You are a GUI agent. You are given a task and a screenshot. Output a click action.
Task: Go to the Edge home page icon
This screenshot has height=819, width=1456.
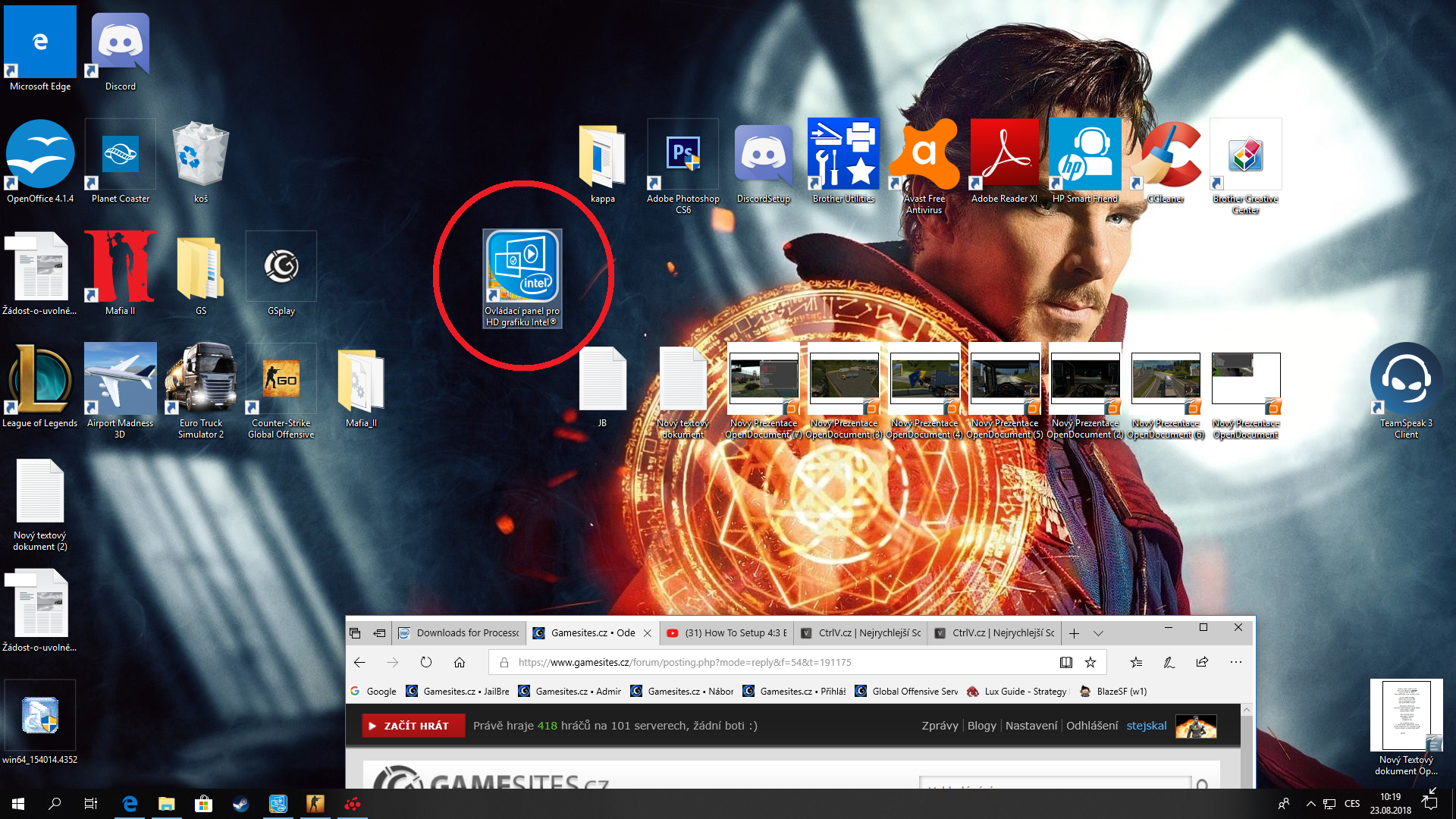(x=460, y=662)
